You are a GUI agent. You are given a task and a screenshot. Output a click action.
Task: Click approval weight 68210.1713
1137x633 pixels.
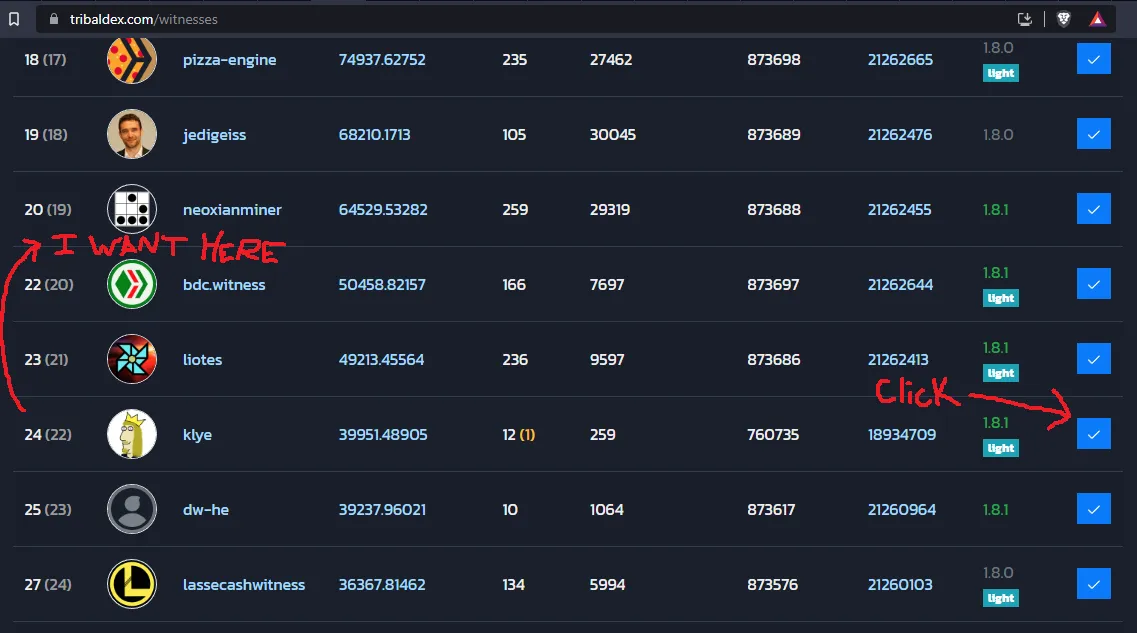pos(374,134)
